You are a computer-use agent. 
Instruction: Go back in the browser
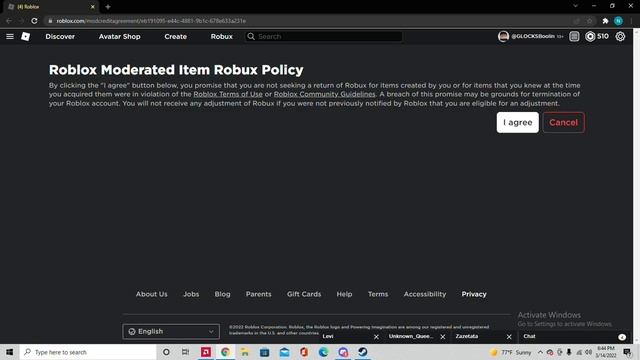pyautogui.click(x=9, y=21)
